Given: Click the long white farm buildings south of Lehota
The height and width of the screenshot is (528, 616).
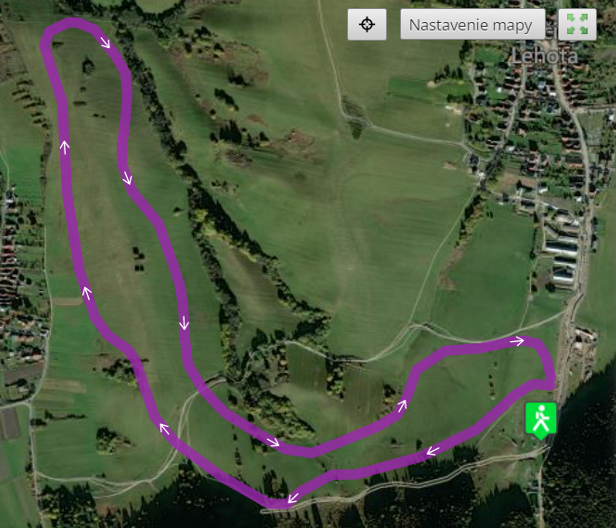Looking at the screenshot, I should (x=563, y=259).
